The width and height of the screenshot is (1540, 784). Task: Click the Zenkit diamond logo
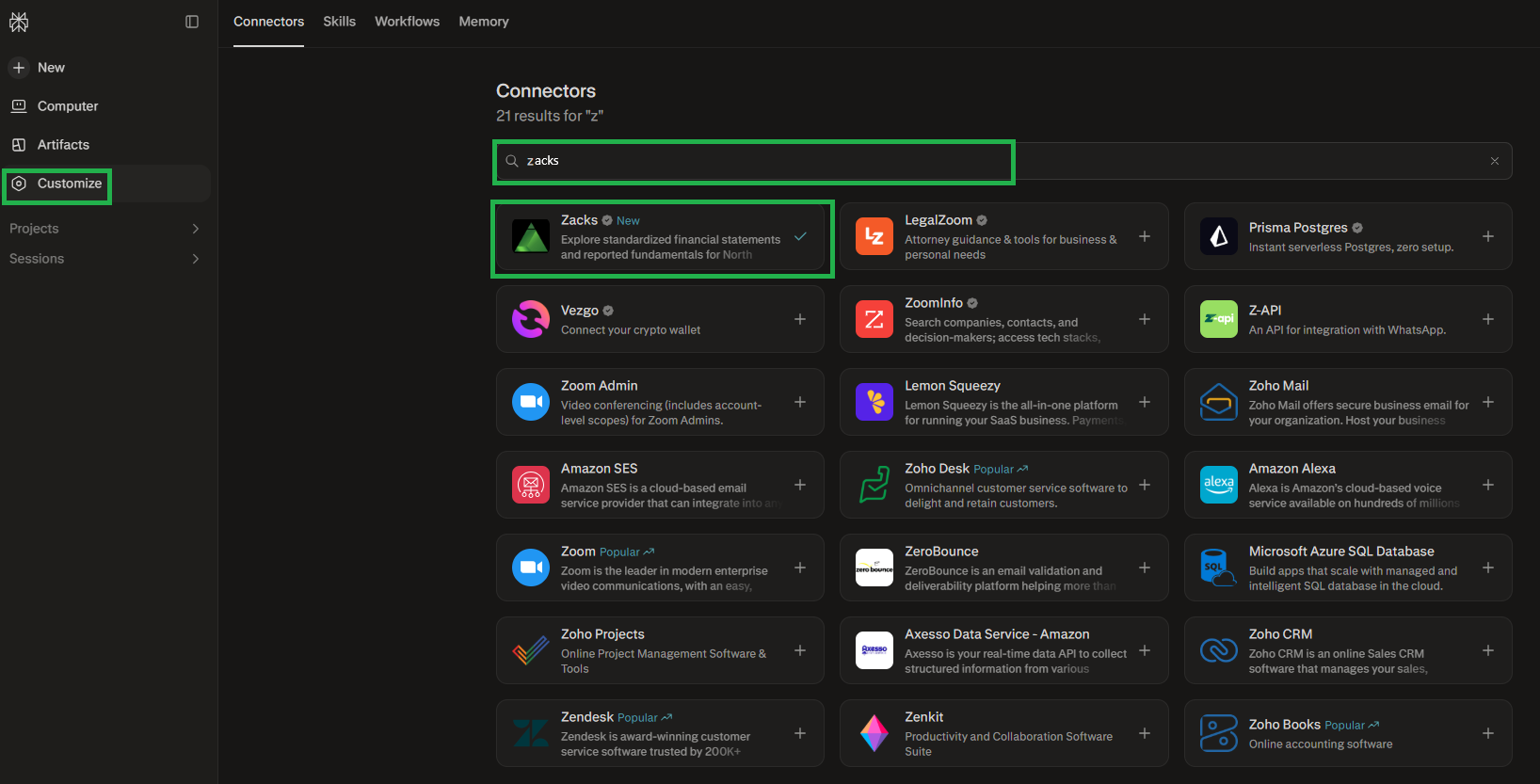pyautogui.click(x=874, y=733)
